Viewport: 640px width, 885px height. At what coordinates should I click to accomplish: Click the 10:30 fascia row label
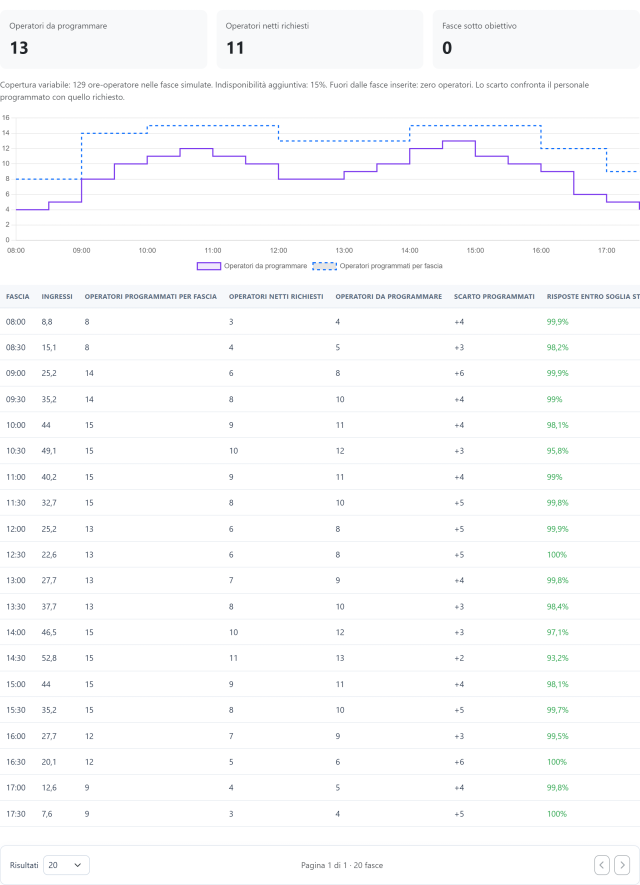point(16,451)
